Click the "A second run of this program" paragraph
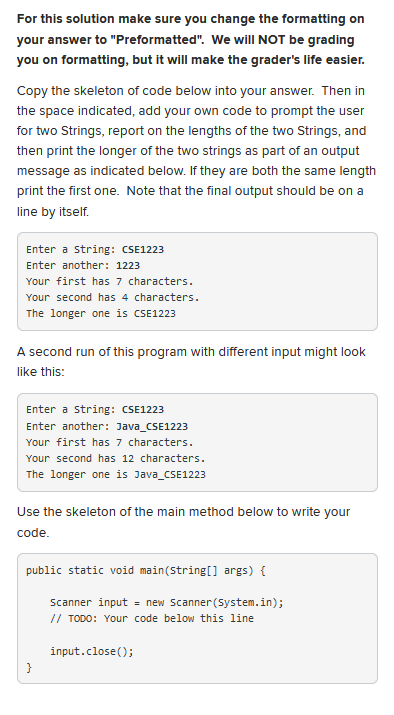The width and height of the screenshot is (394, 715). coord(191,362)
